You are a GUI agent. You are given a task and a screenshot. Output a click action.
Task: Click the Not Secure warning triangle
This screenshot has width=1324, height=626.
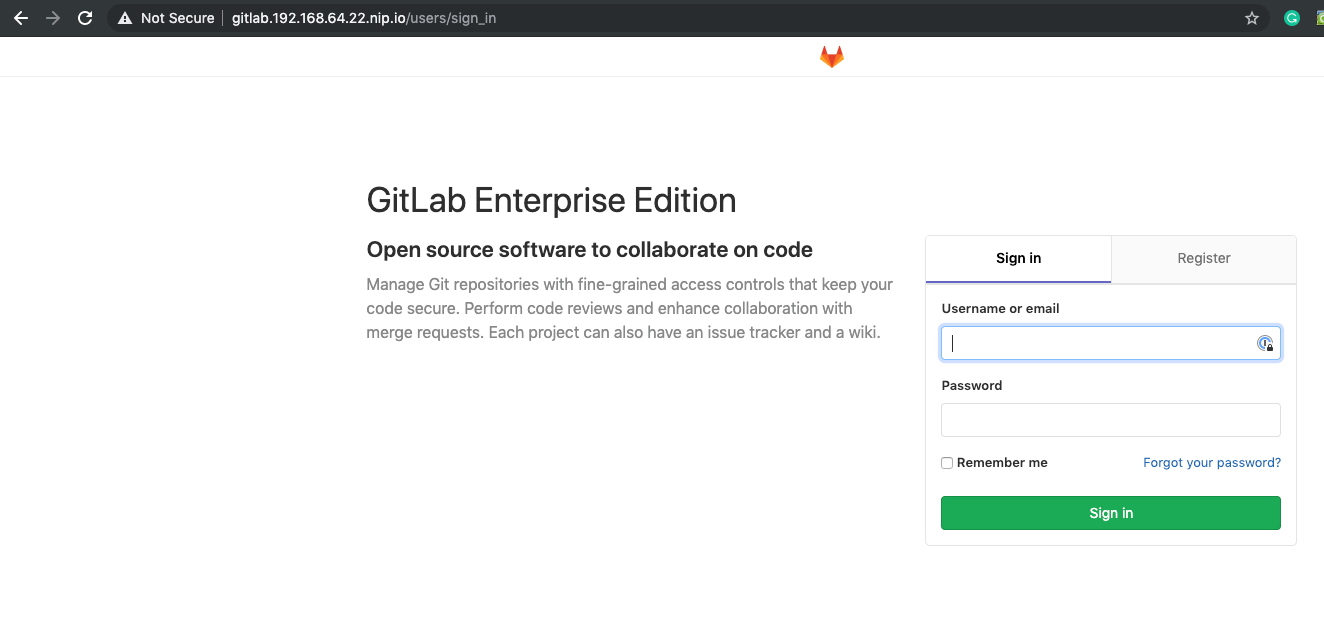coord(125,18)
